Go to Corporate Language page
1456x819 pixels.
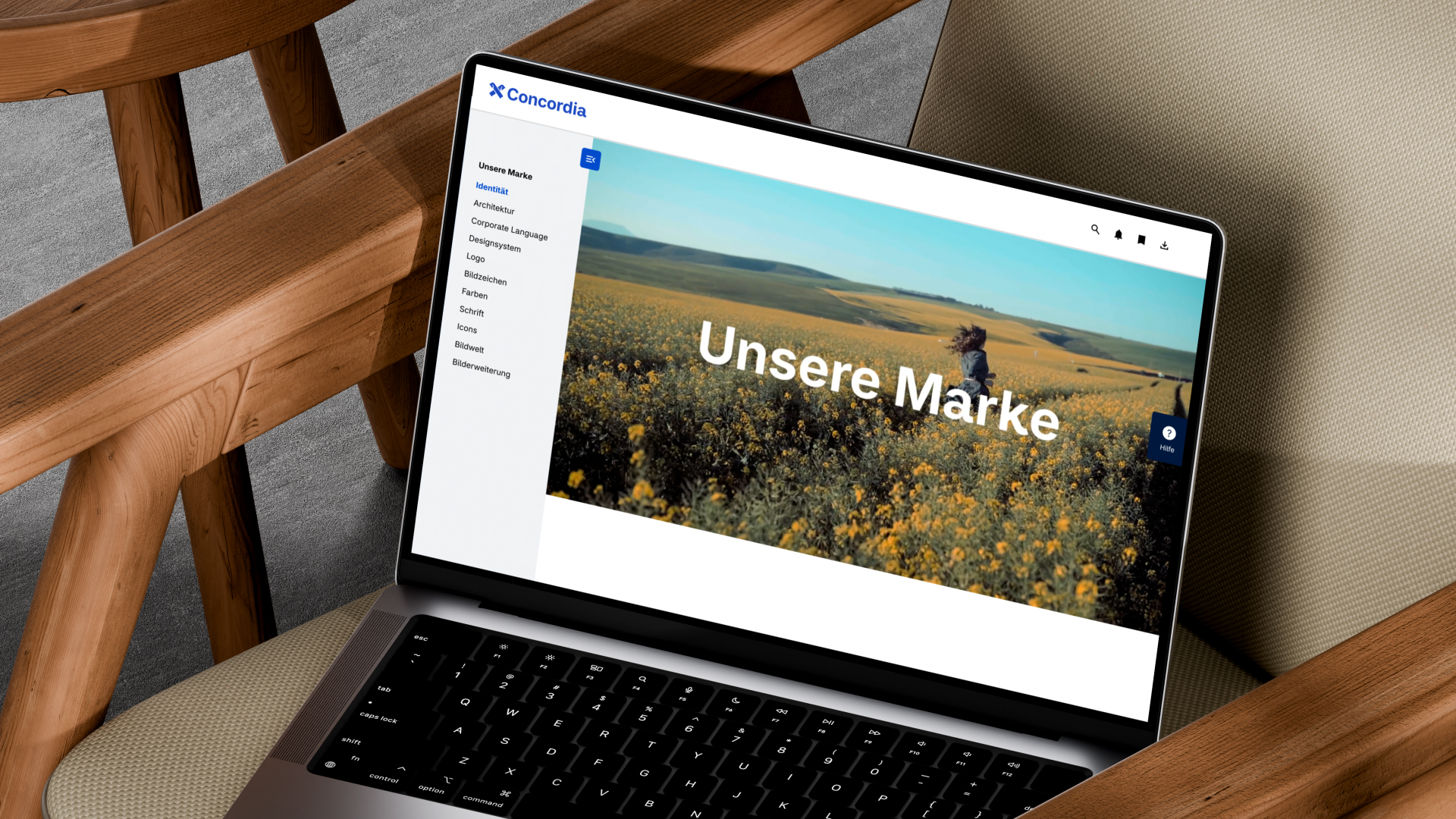tap(509, 228)
